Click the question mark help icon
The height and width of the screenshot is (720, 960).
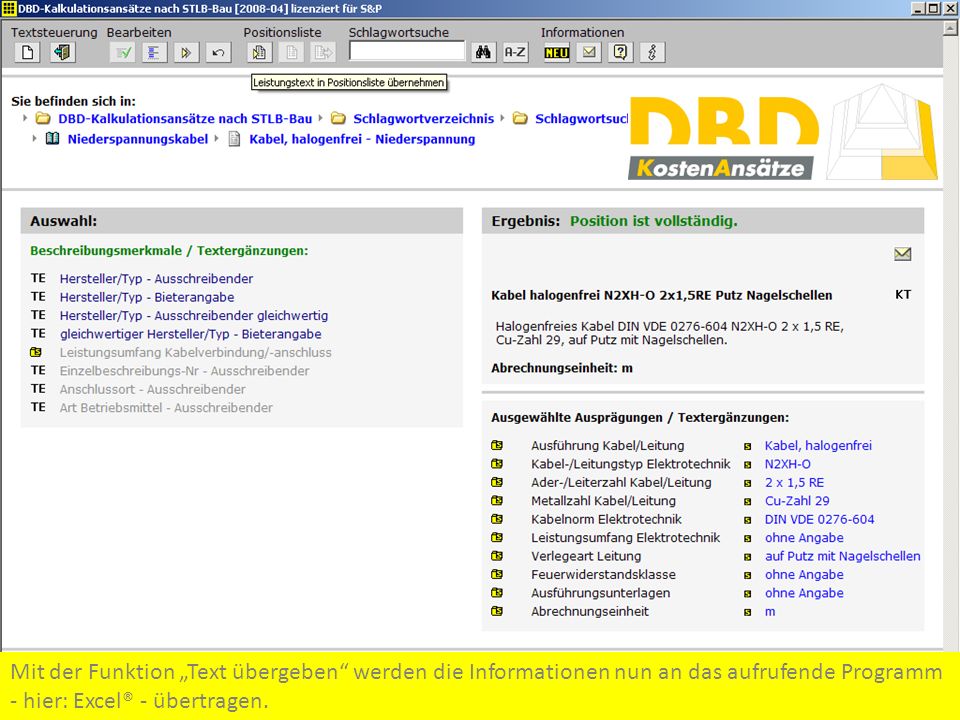620,53
